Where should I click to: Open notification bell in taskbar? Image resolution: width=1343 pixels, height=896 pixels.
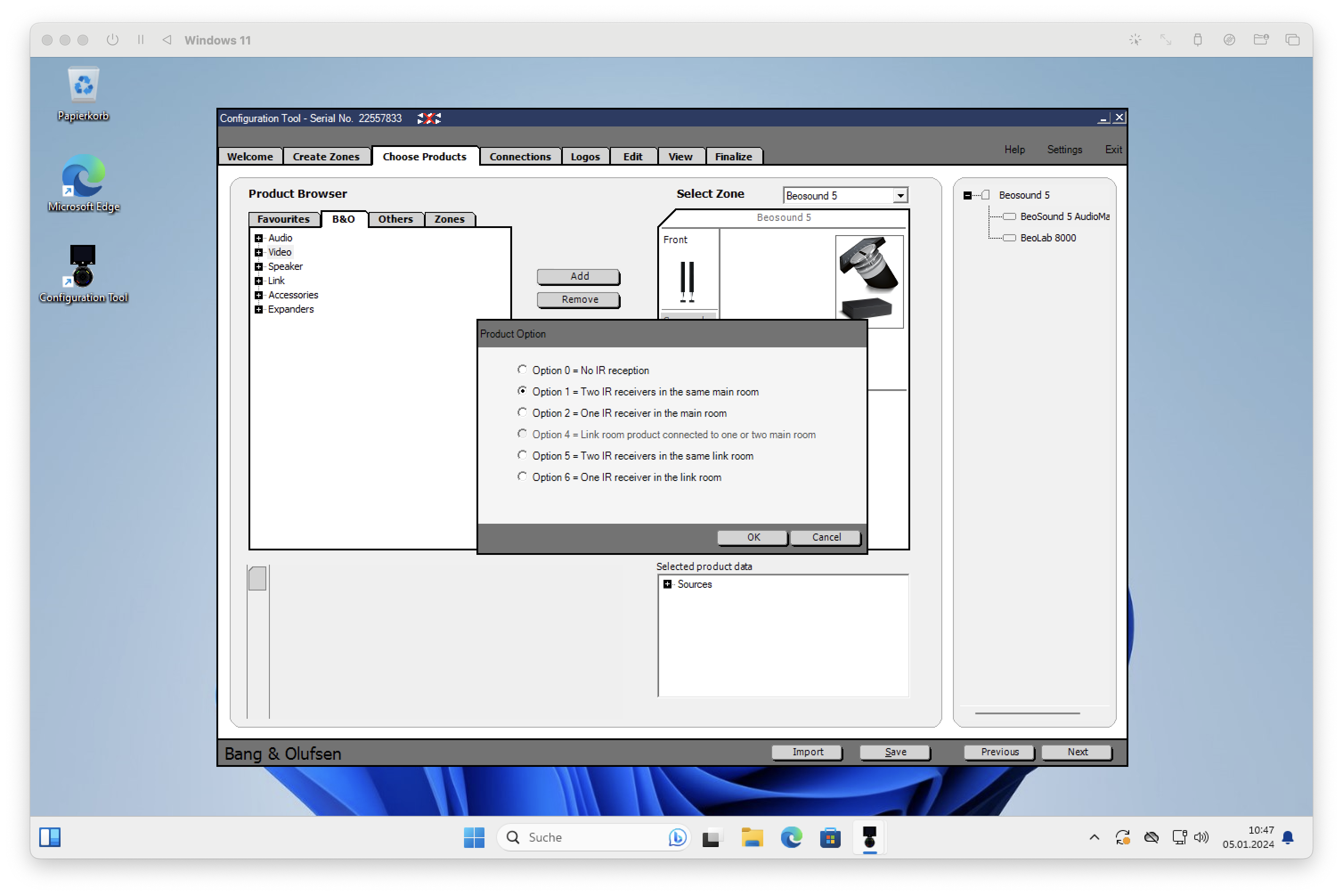pos(1288,838)
